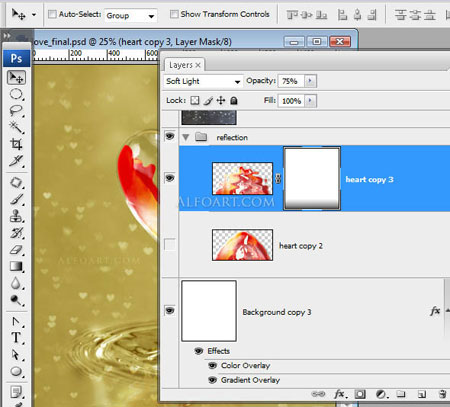Show the heart copy 2 layer
Screen dimensions: 450x407
[170, 245]
